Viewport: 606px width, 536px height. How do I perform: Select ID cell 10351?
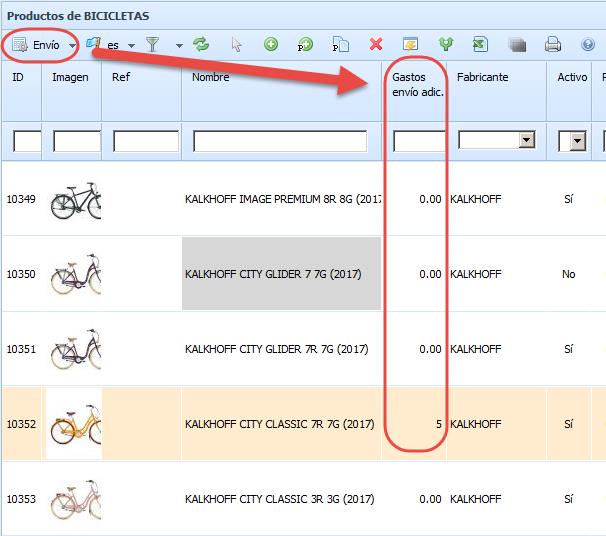click(x=21, y=349)
